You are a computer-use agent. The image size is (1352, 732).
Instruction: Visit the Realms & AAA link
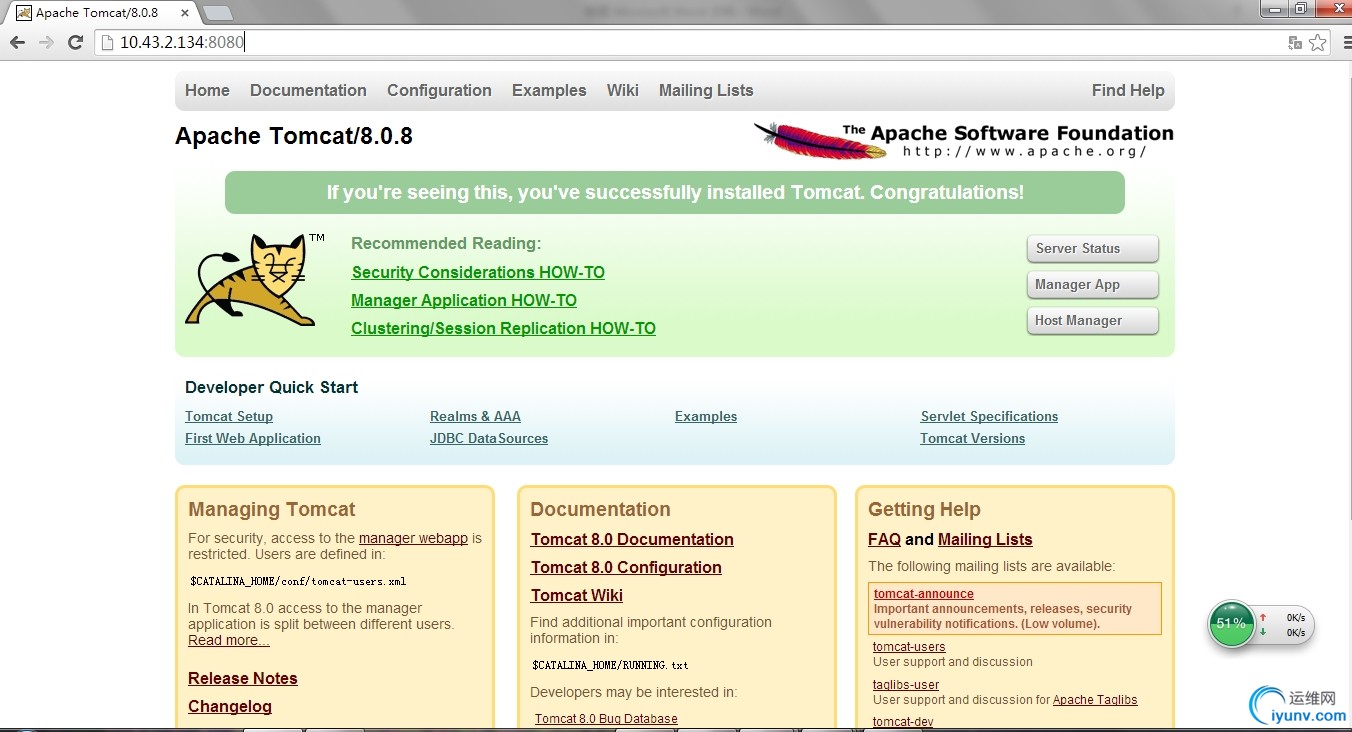(x=475, y=416)
